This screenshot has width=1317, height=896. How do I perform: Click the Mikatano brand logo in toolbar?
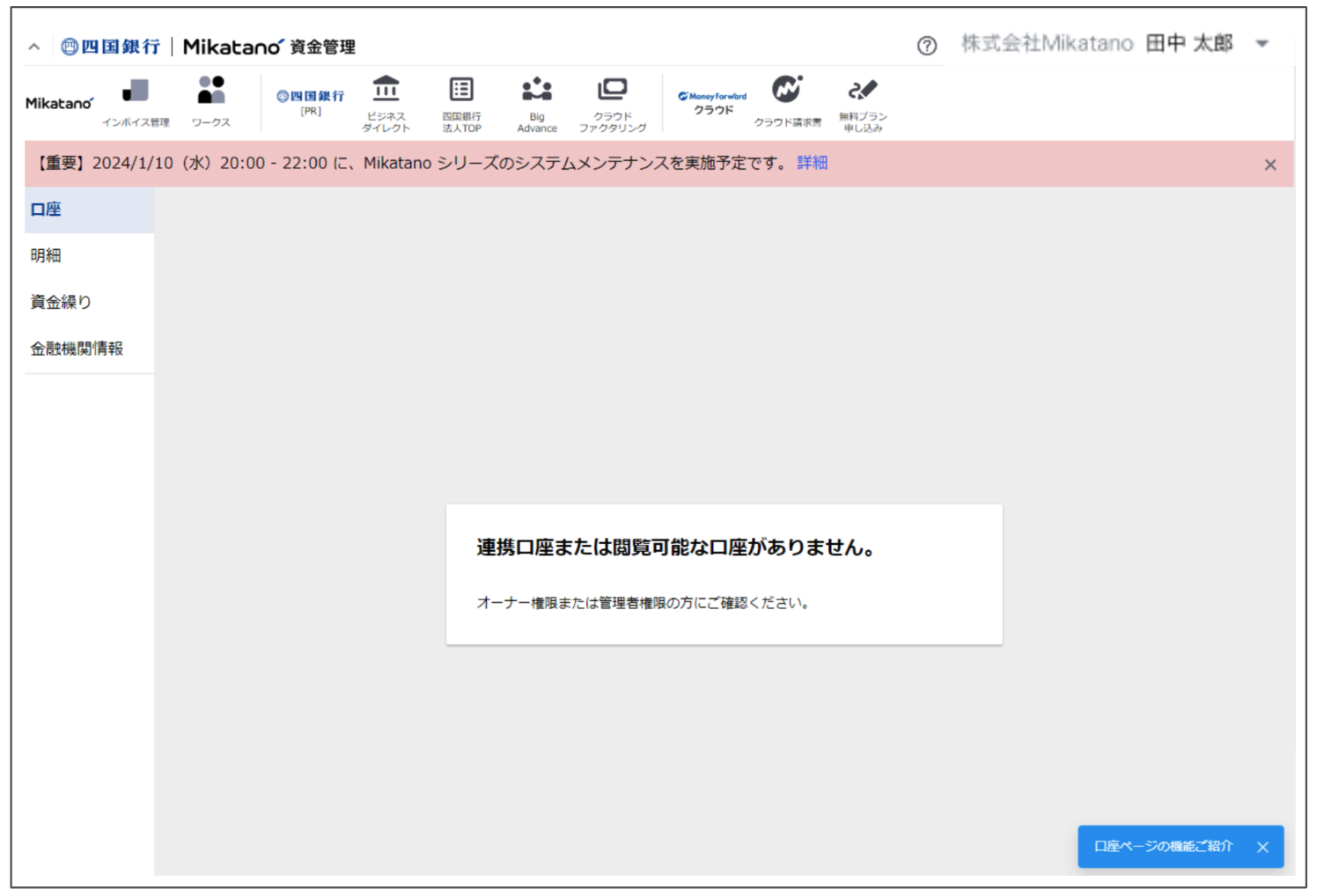point(59,103)
